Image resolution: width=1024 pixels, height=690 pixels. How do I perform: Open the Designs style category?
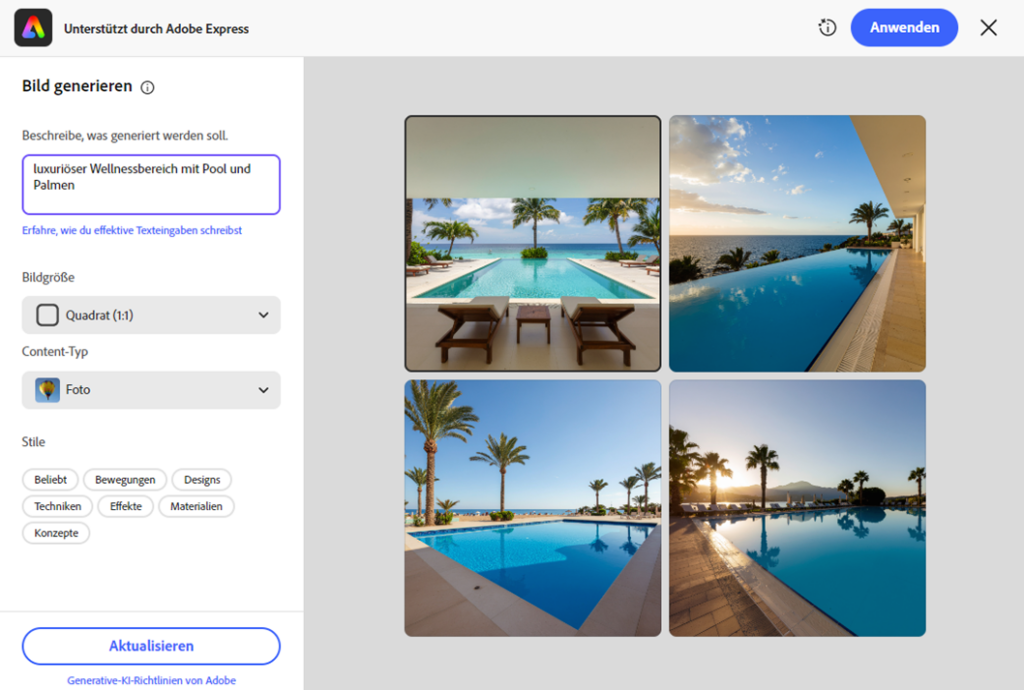pyautogui.click(x=202, y=480)
